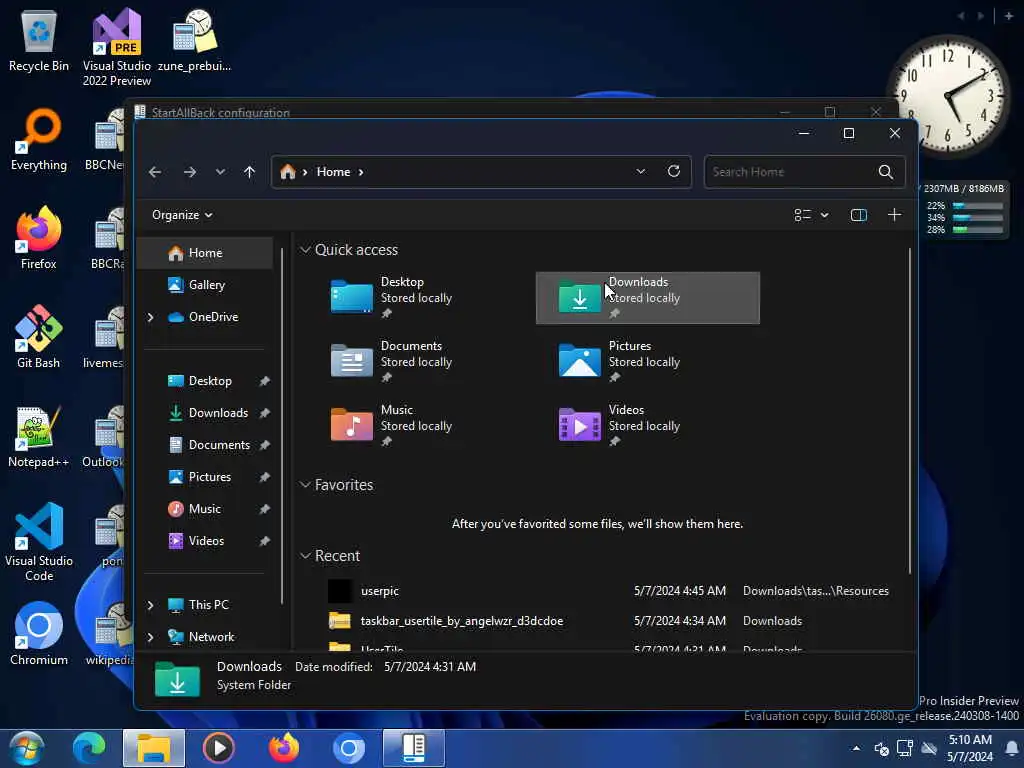Select the Music folder in Quick access

(x=418, y=426)
